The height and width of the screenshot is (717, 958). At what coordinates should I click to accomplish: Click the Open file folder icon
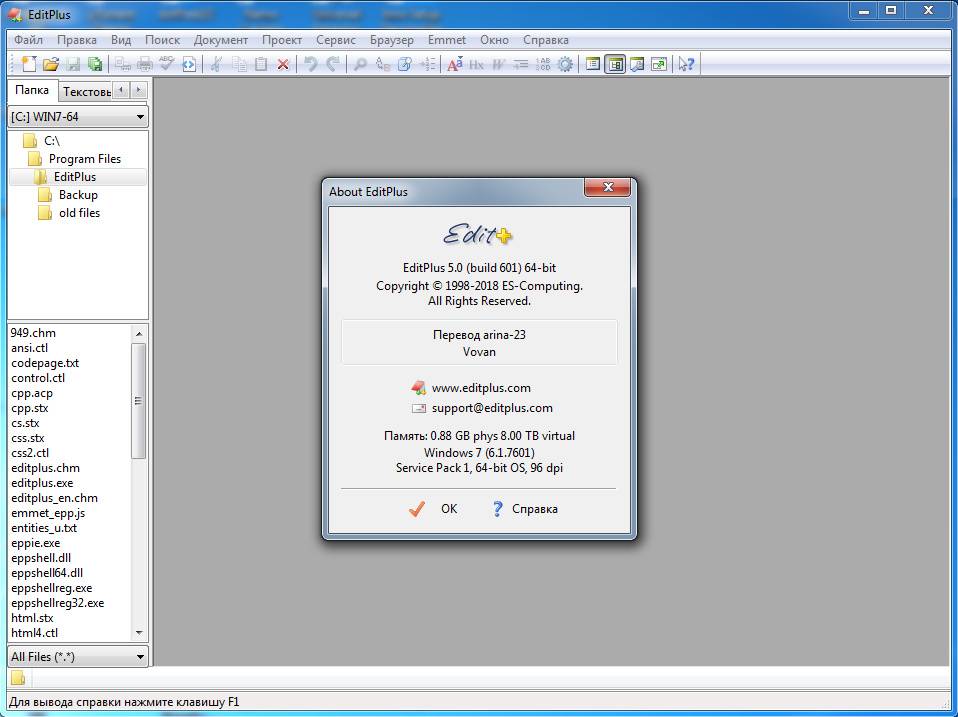tap(51, 64)
